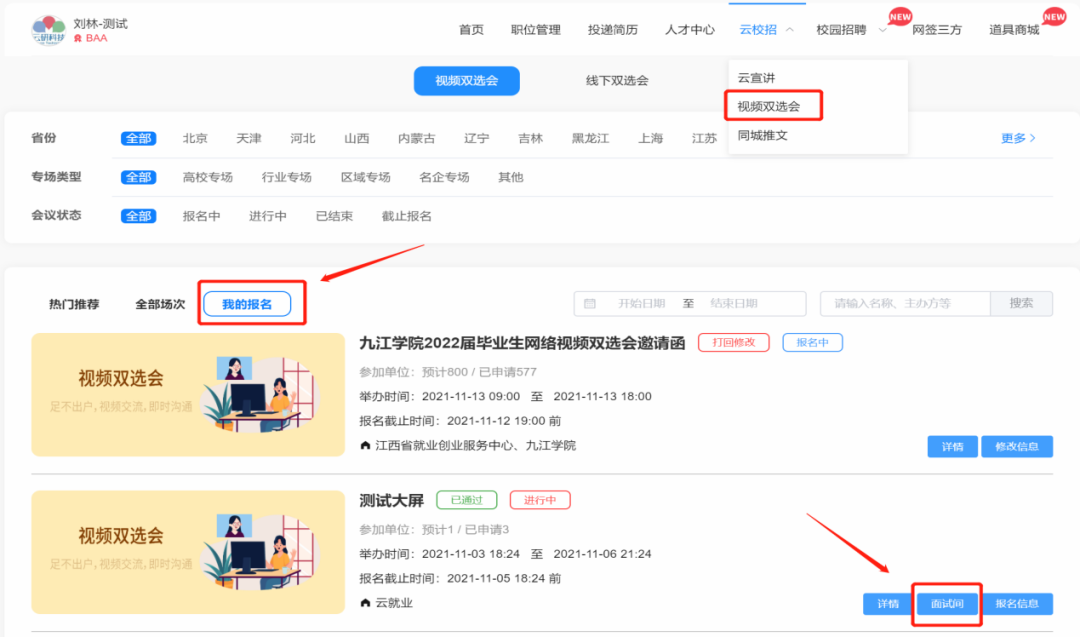
Task: Switch to the 我的报名 tab
Action: coord(247,304)
